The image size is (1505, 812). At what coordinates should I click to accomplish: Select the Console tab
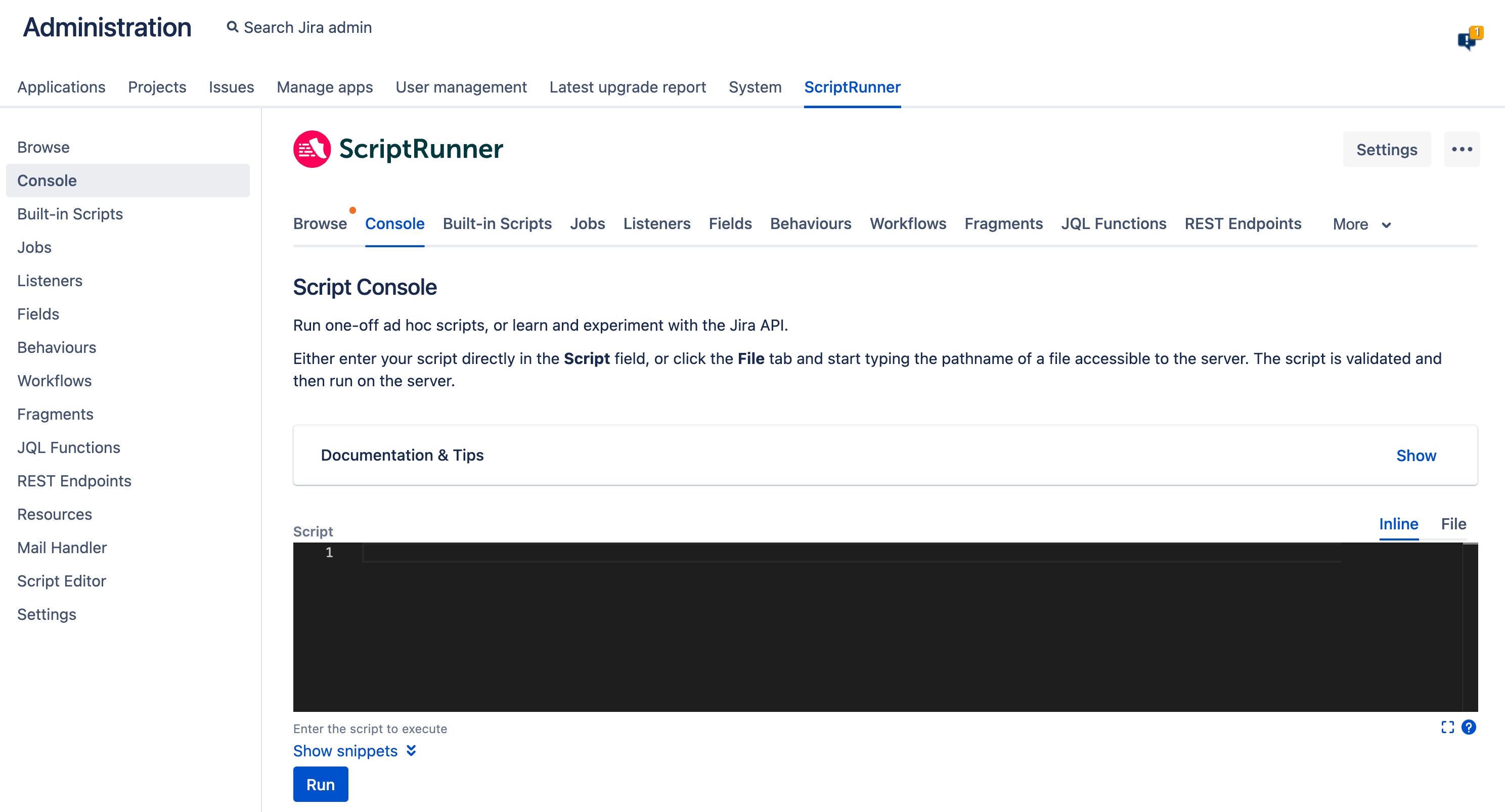(x=394, y=224)
